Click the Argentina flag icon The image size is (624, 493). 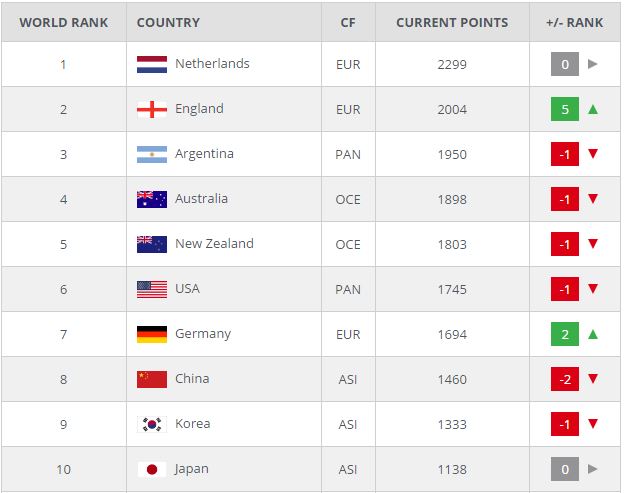[x=152, y=154]
